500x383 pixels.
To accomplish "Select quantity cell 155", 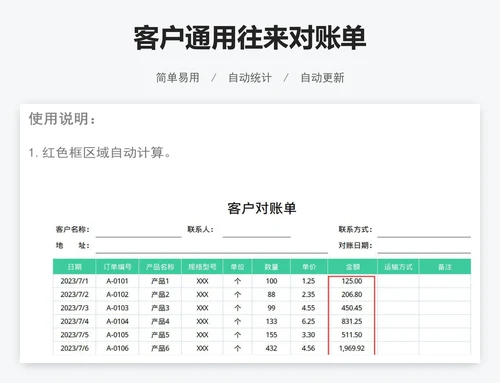I will [x=271, y=335].
